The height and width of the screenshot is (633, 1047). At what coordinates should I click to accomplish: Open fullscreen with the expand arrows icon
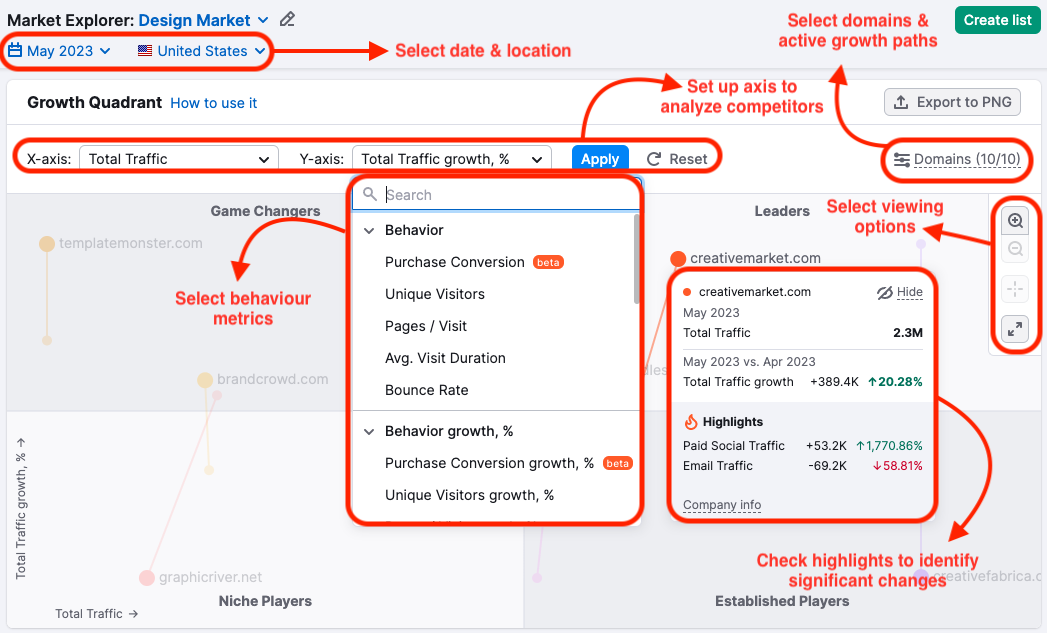1015,328
